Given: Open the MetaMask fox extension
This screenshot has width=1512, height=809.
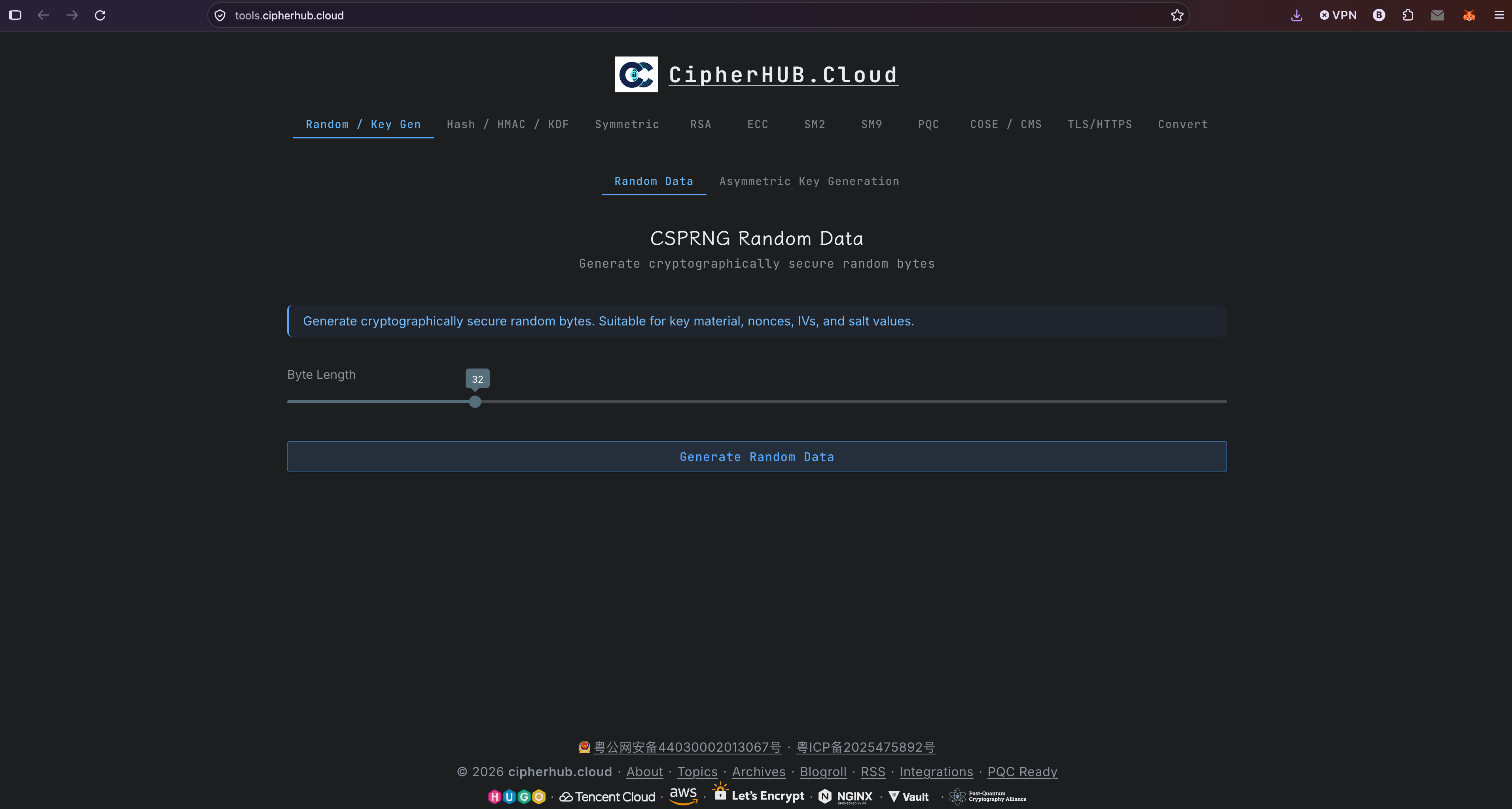Looking at the screenshot, I should click(1469, 15).
